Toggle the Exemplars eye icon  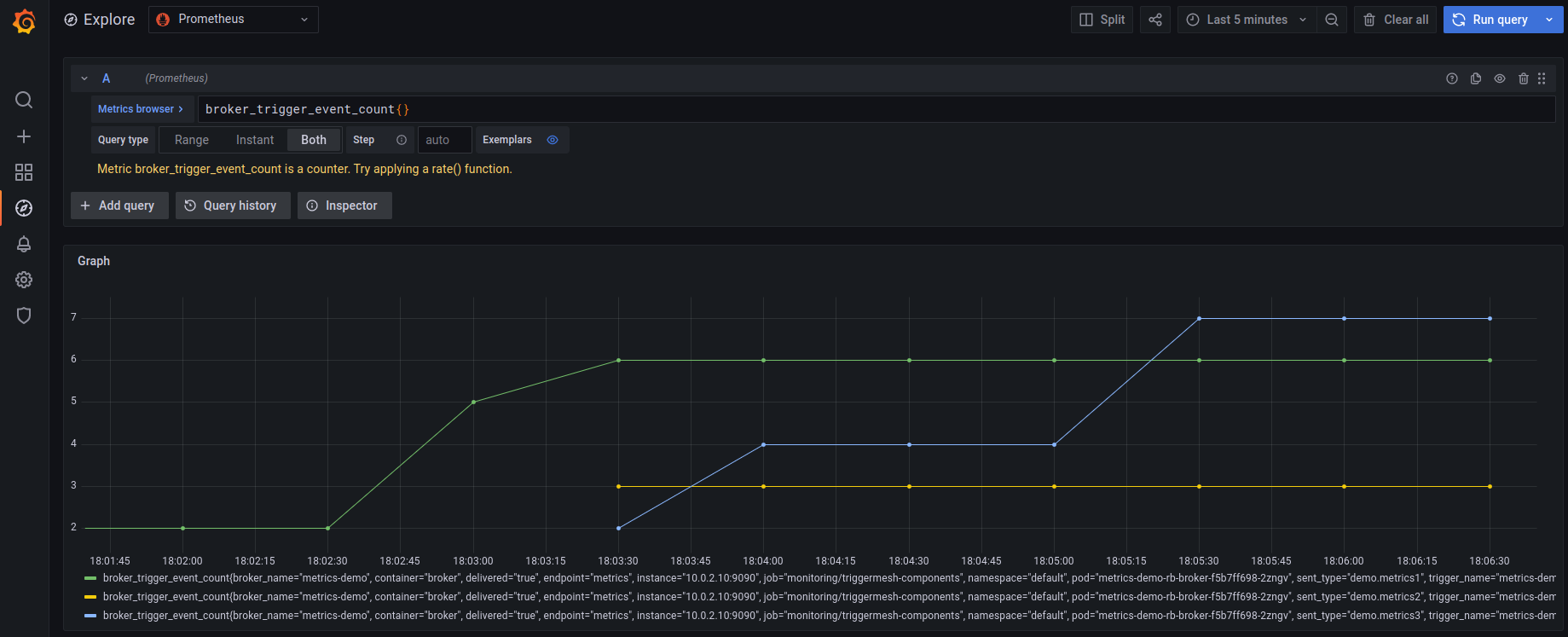[x=553, y=140]
